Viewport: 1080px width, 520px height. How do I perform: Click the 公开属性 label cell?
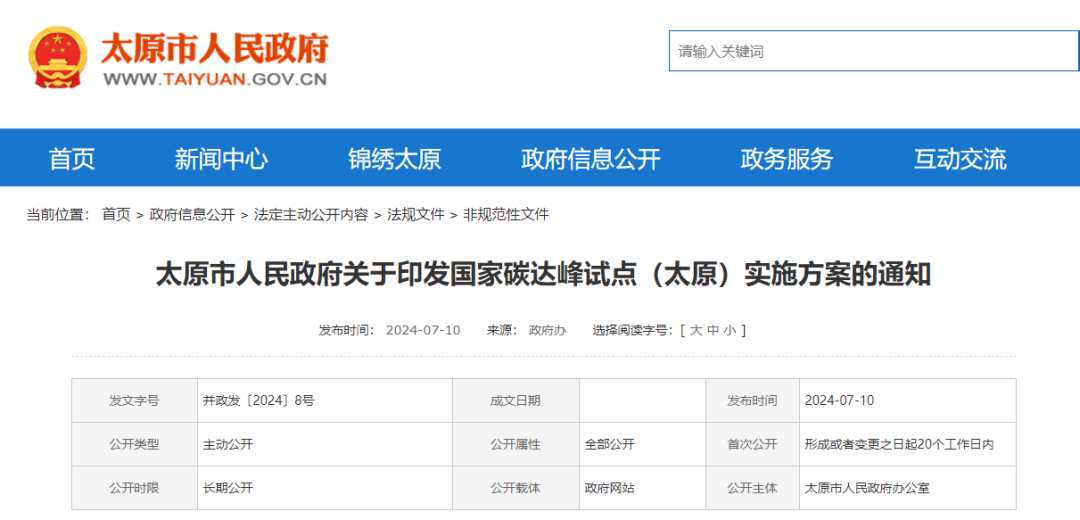coord(516,444)
